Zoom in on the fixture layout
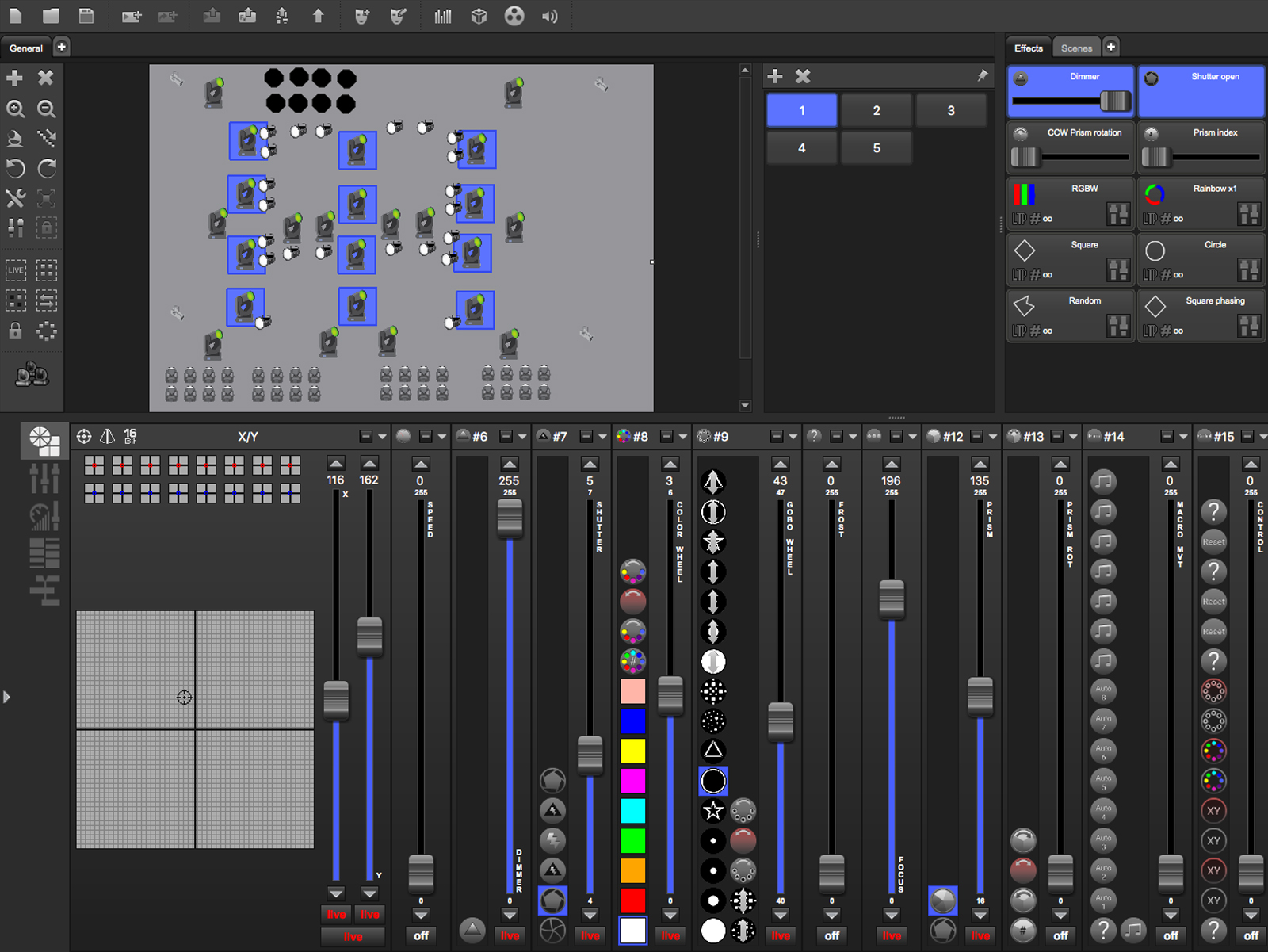This screenshot has width=1268, height=952. [x=15, y=109]
